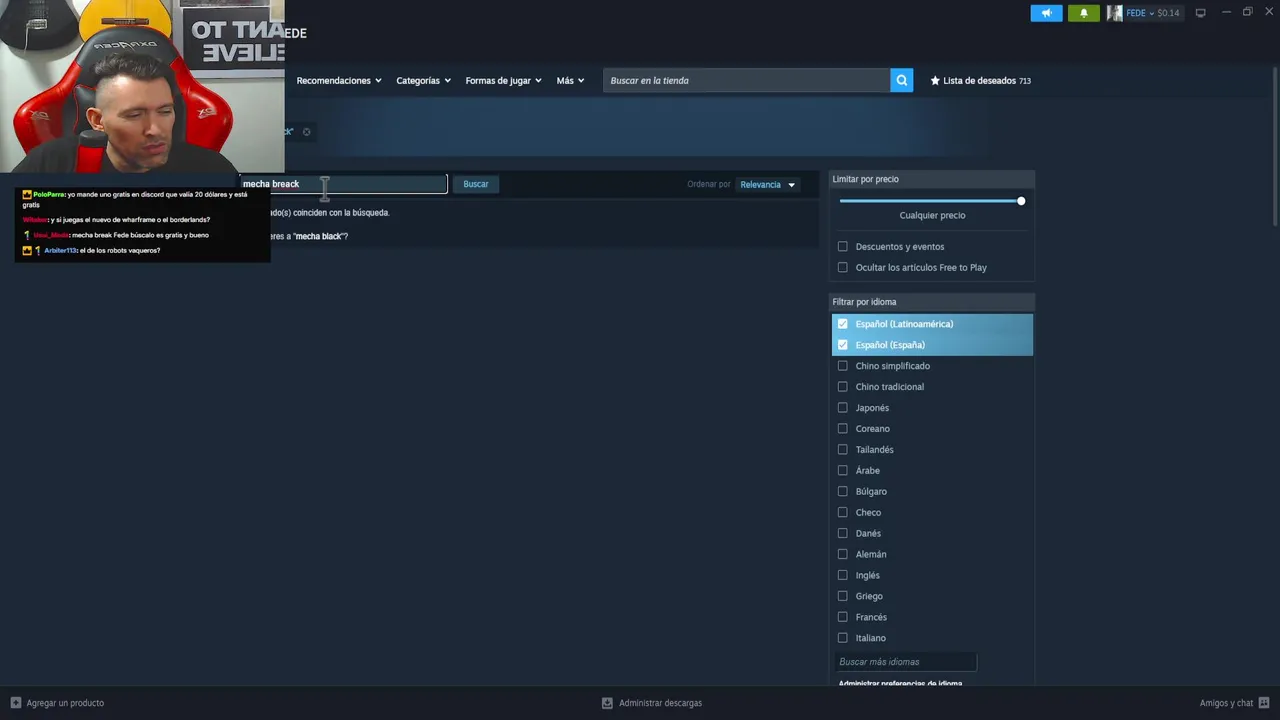The height and width of the screenshot is (720, 1280).
Task: Check the Tailandés language filter
Action: pos(842,450)
